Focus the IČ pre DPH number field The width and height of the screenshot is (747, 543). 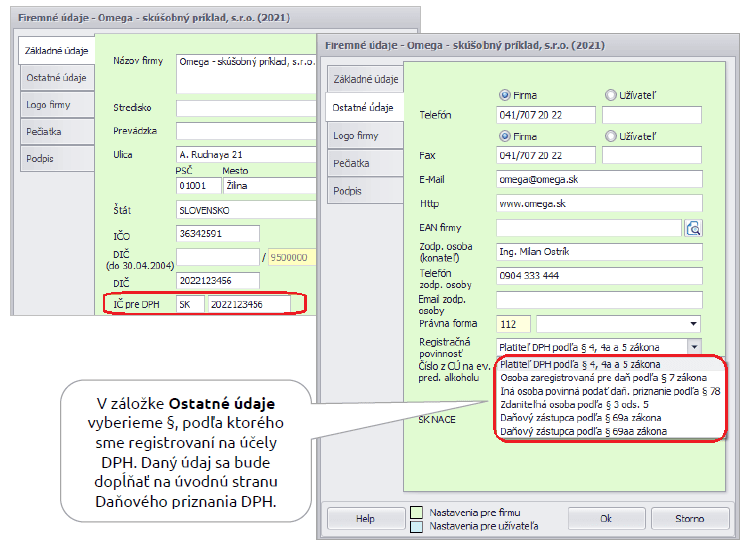tap(248, 304)
